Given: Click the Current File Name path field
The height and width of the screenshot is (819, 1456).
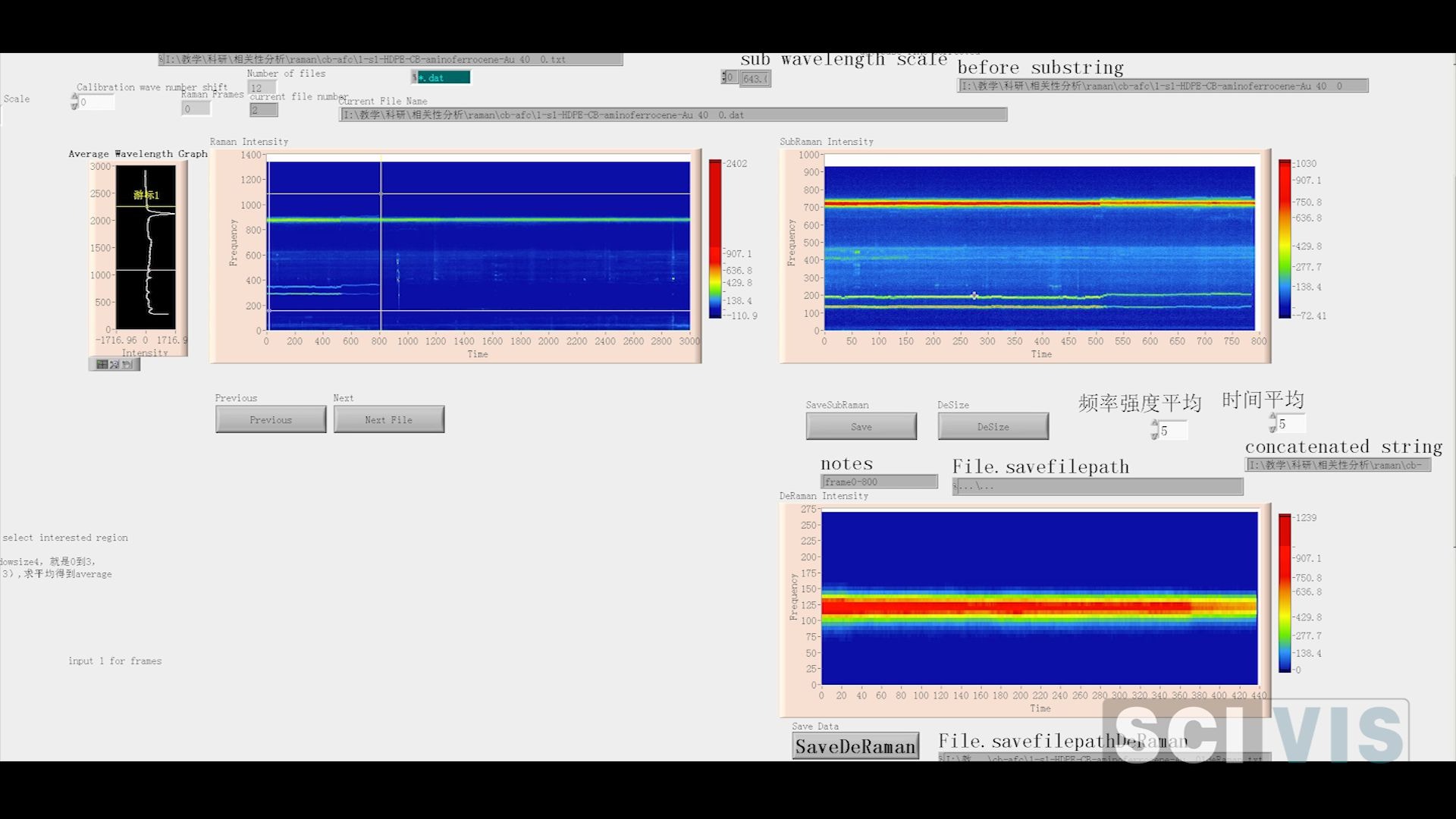Looking at the screenshot, I should [x=673, y=115].
